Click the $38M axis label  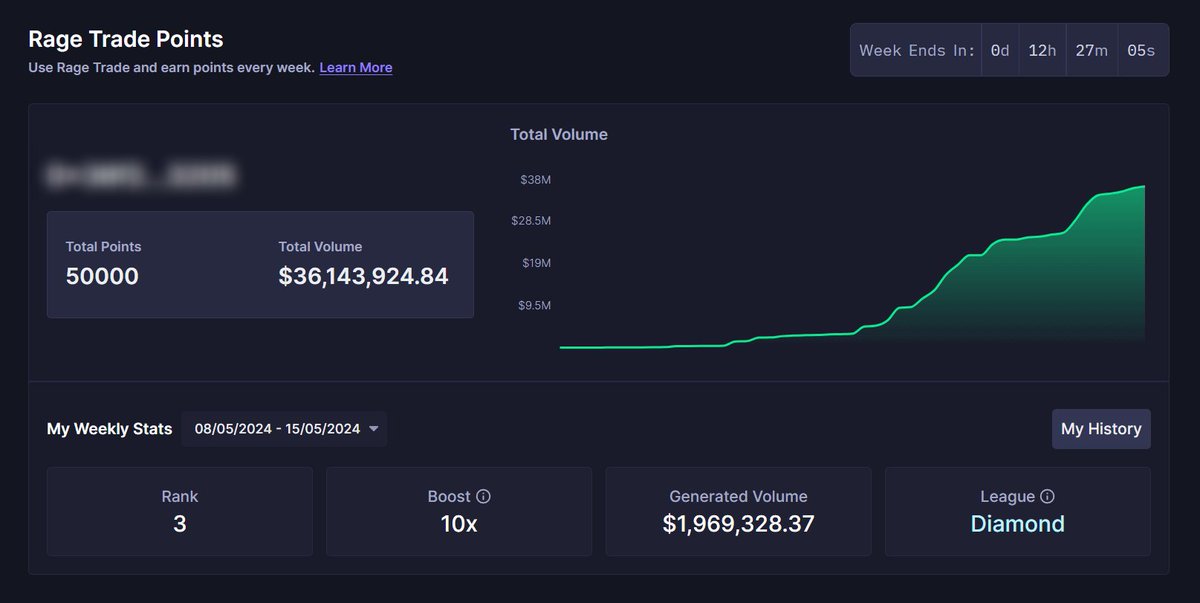tap(535, 179)
